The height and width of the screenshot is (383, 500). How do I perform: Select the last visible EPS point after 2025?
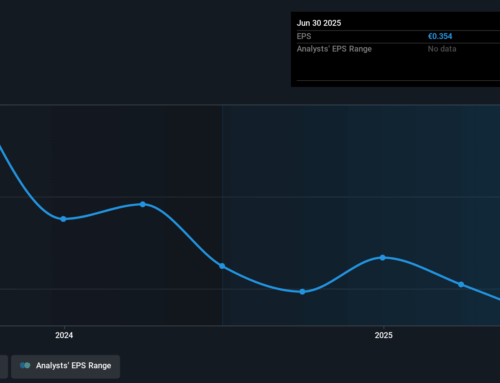tap(461, 284)
